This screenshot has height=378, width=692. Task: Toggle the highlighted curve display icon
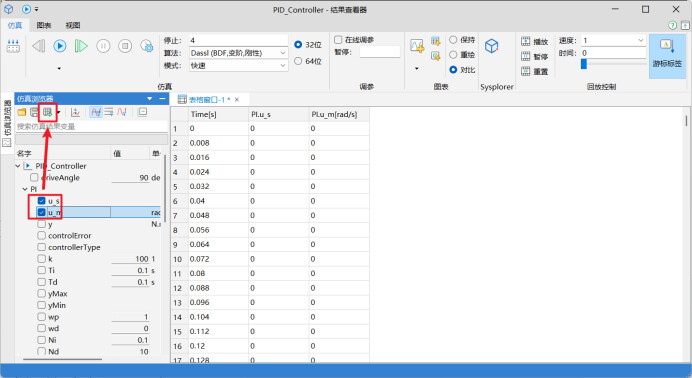coord(96,112)
